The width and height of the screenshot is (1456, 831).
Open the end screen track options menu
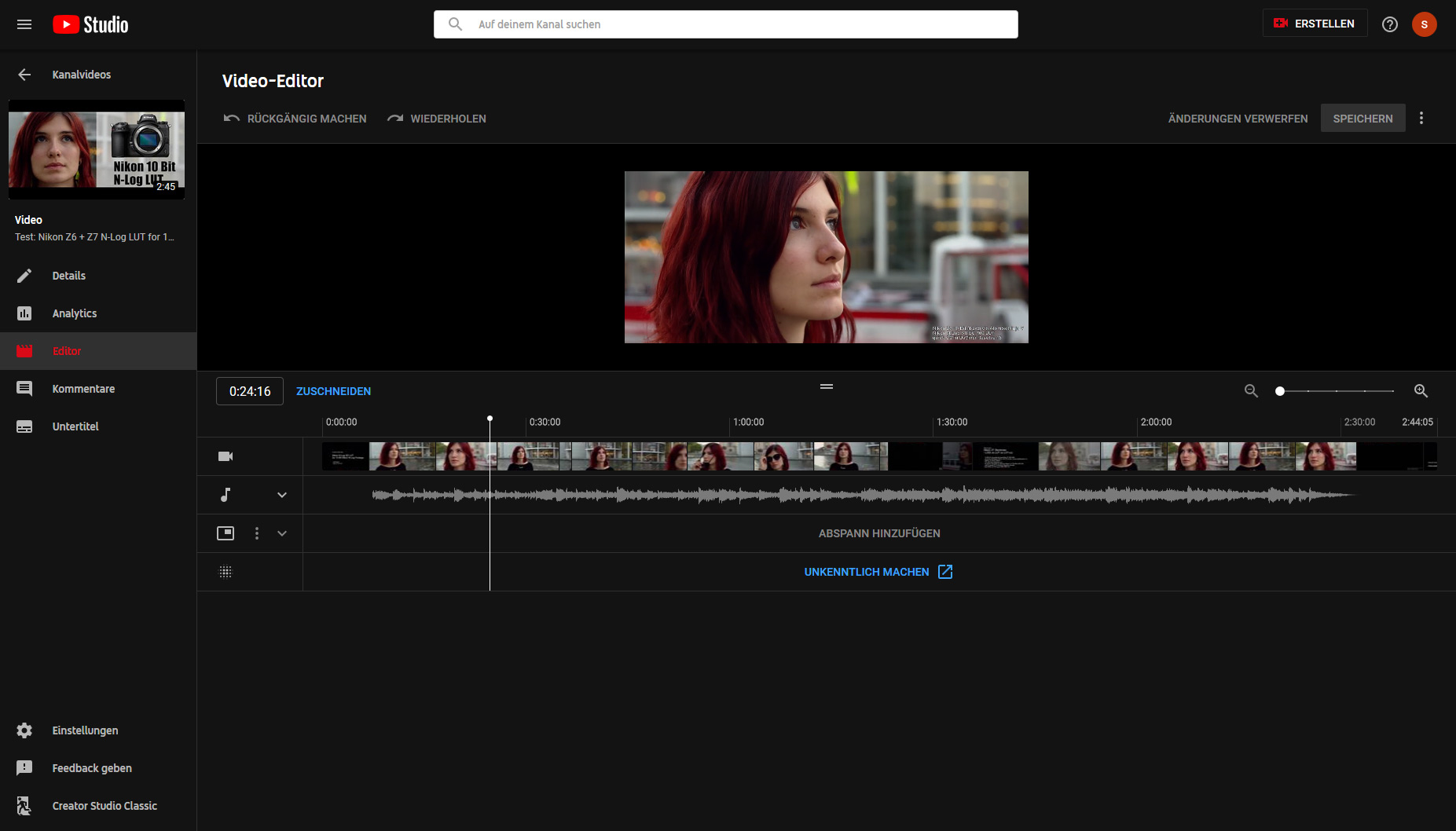click(x=256, y=533)
